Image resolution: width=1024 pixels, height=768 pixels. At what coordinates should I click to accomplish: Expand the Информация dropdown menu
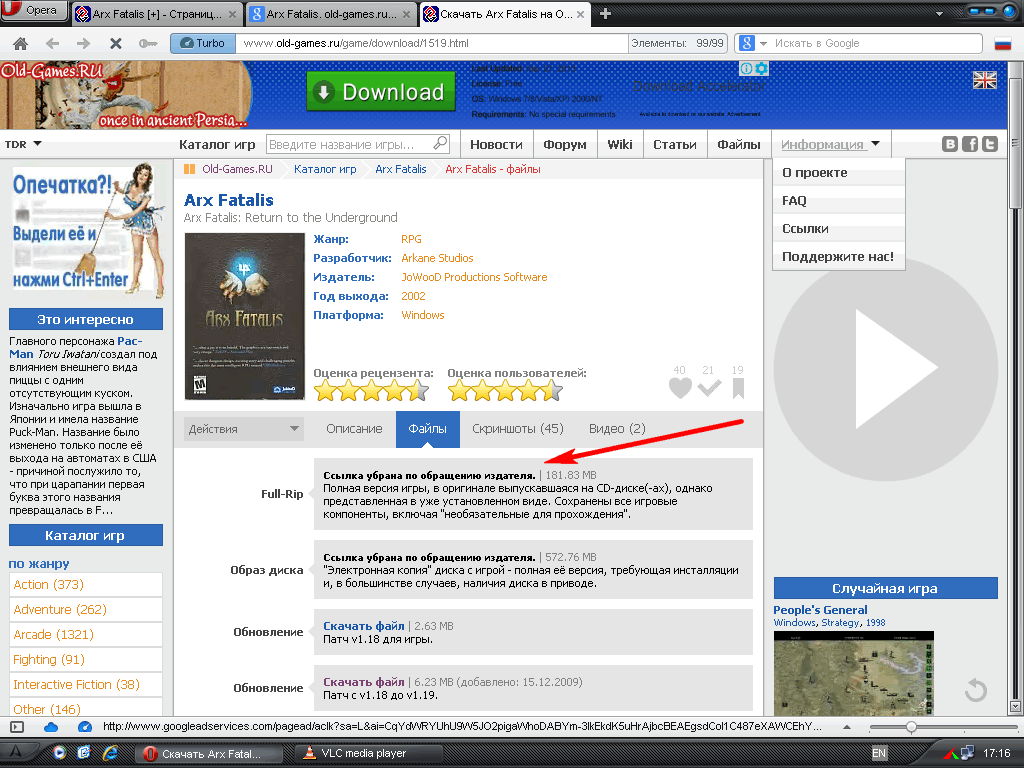point(831,144)
